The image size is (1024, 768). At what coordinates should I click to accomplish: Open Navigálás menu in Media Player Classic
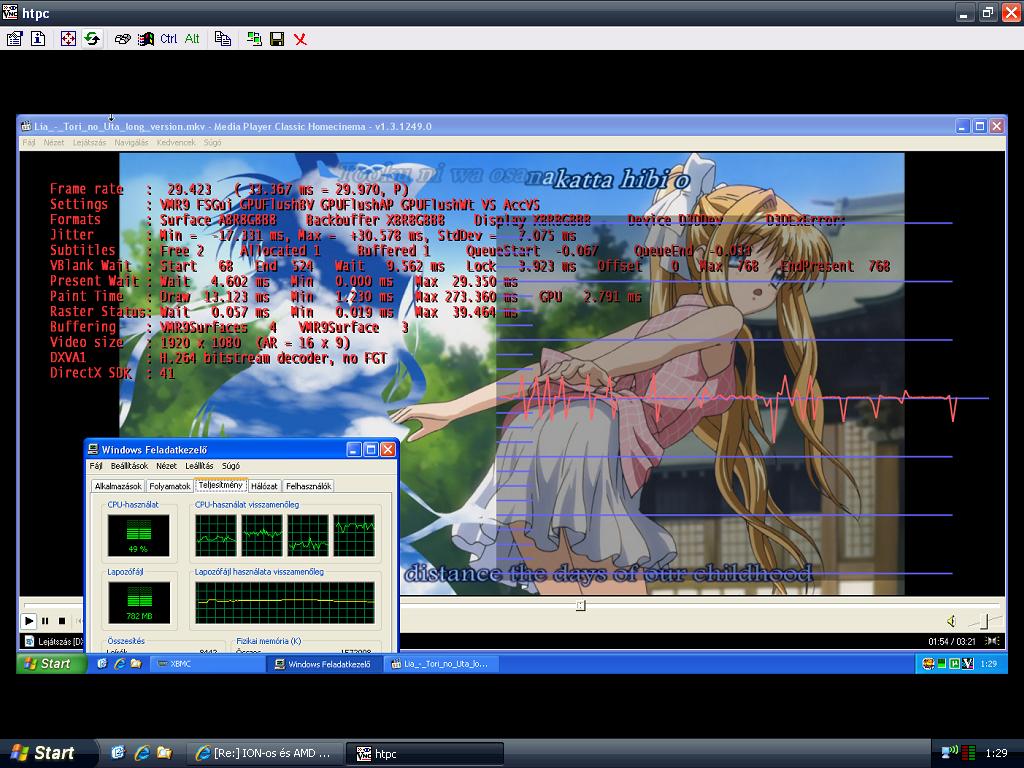click(131, 142)
